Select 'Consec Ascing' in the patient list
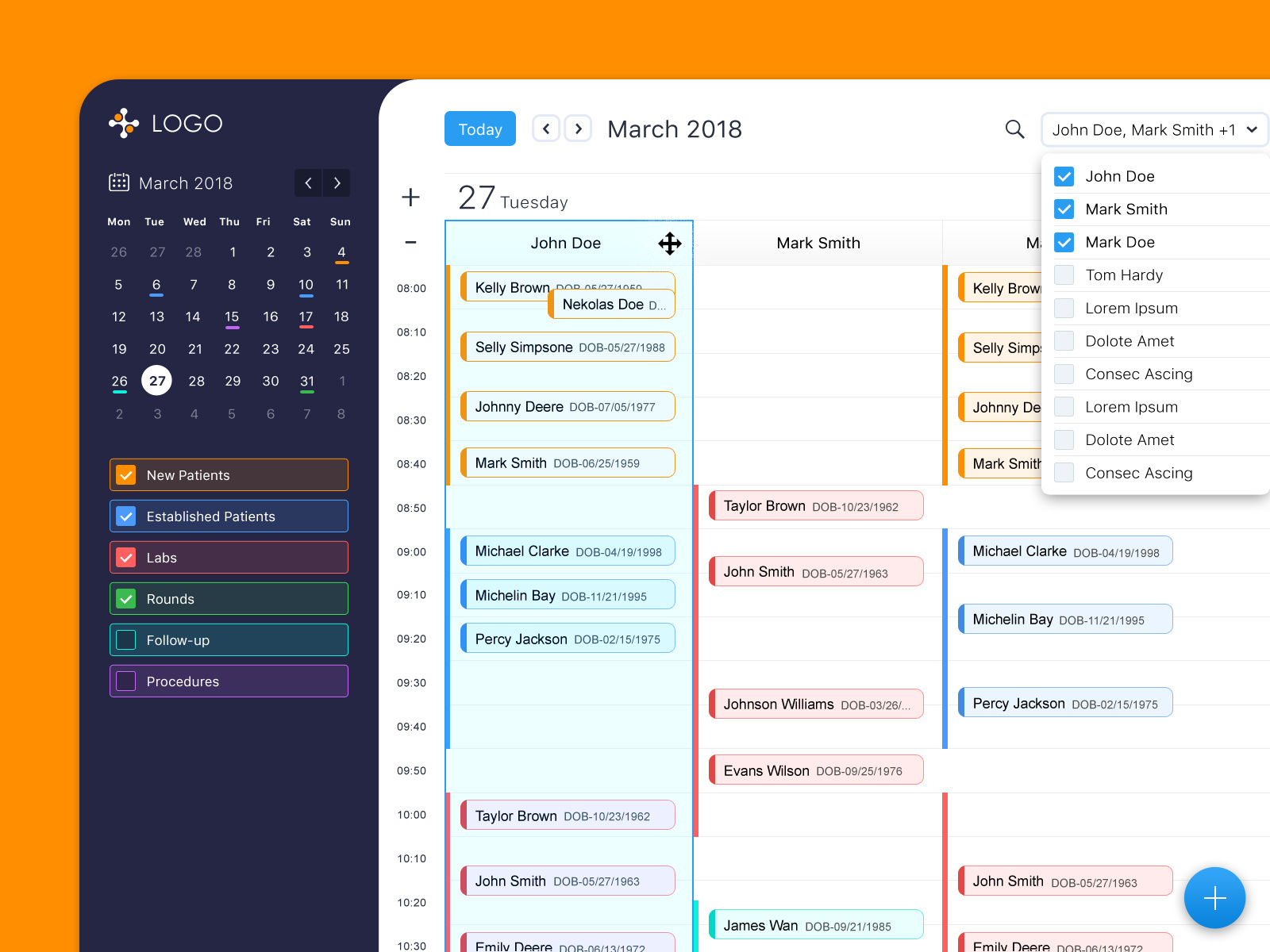The image size is (1270, 952). pyautogui.click(x=1139, y=374)
